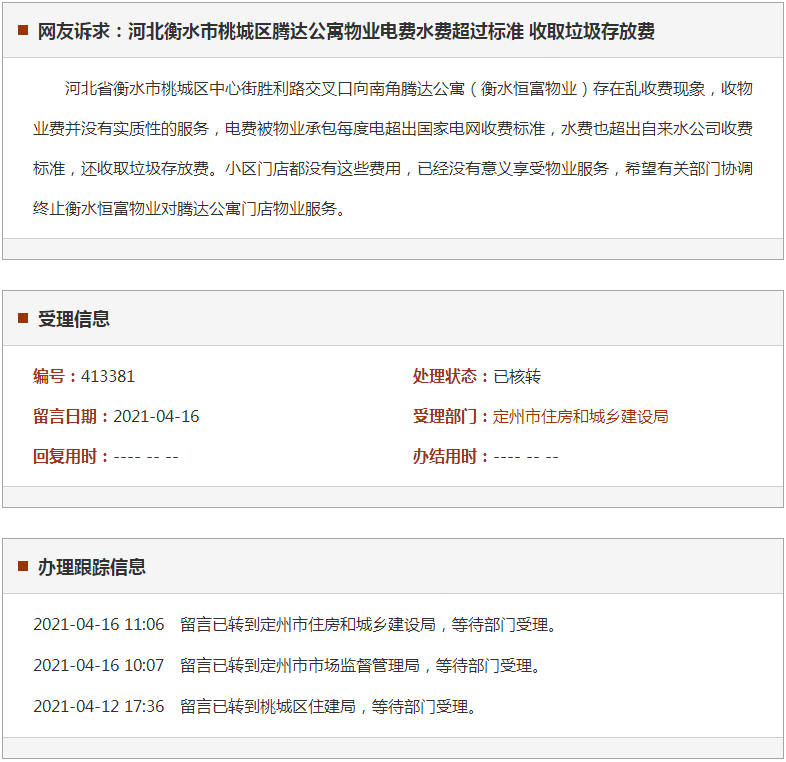Click the complaint line starting 终止衡水恒富物业
The image size is (786, 762).
[190, 209]
